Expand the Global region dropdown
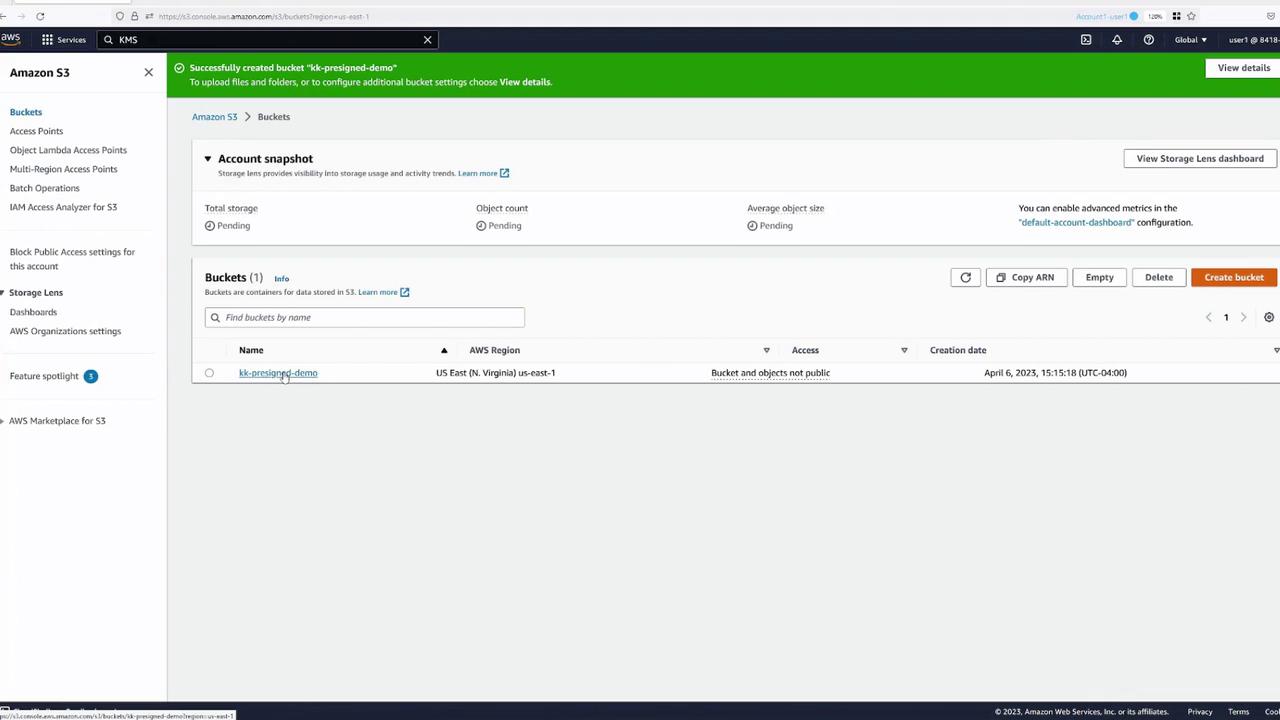The width and height of the screenshot is (1280, 720). pyautogui.click(x=1190, y=40)
